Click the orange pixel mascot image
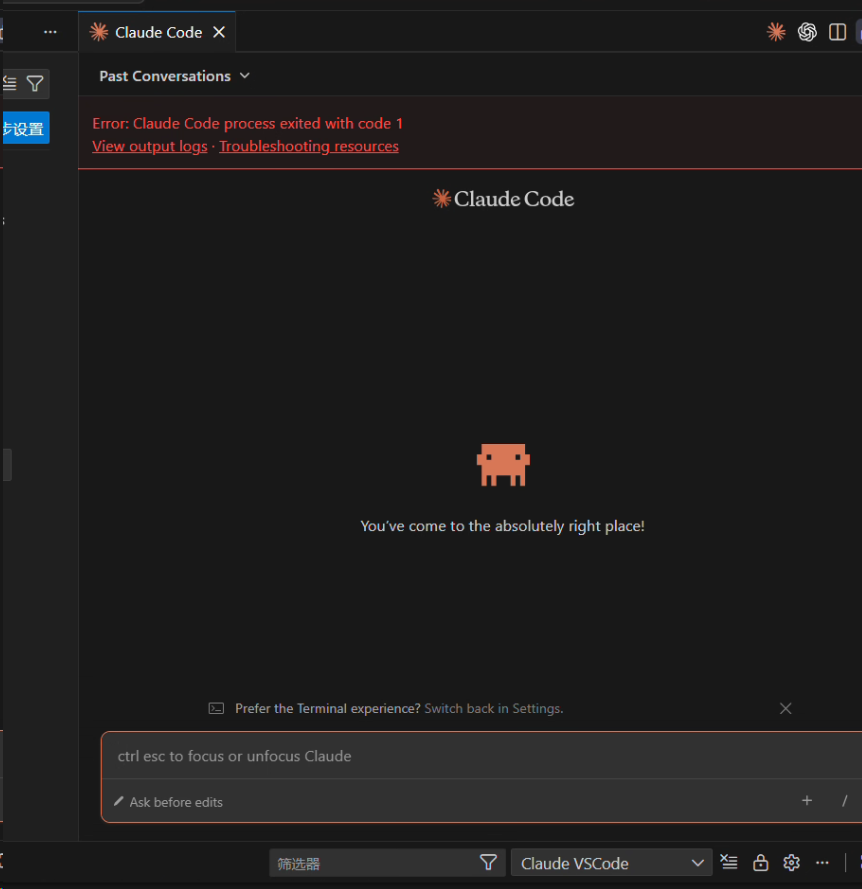 [x=503, y=465]
